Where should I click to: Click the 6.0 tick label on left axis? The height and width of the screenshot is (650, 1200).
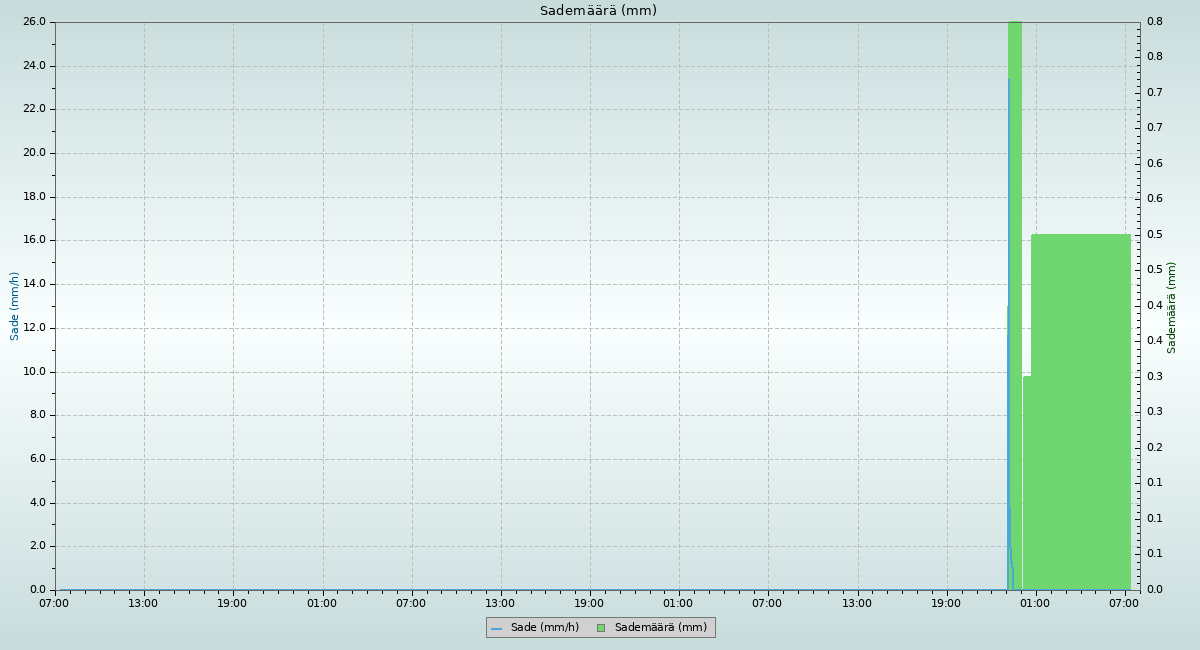(x=38, y=459)
